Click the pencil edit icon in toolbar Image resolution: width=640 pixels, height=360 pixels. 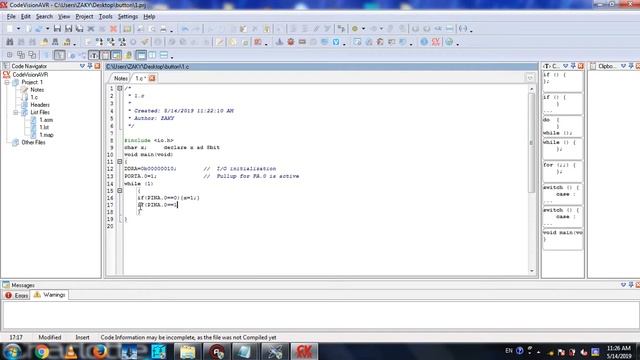click(220, 42)
